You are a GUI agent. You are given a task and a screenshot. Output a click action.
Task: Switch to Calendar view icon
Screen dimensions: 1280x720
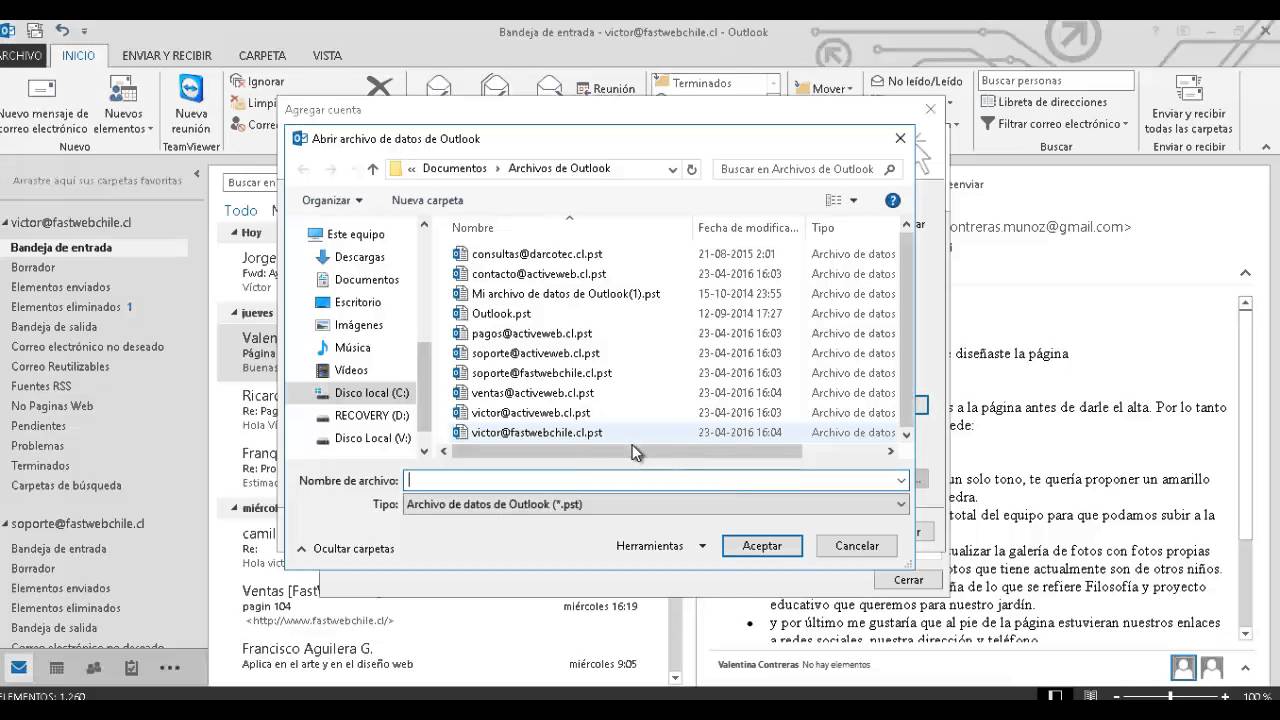pos(57,668)
